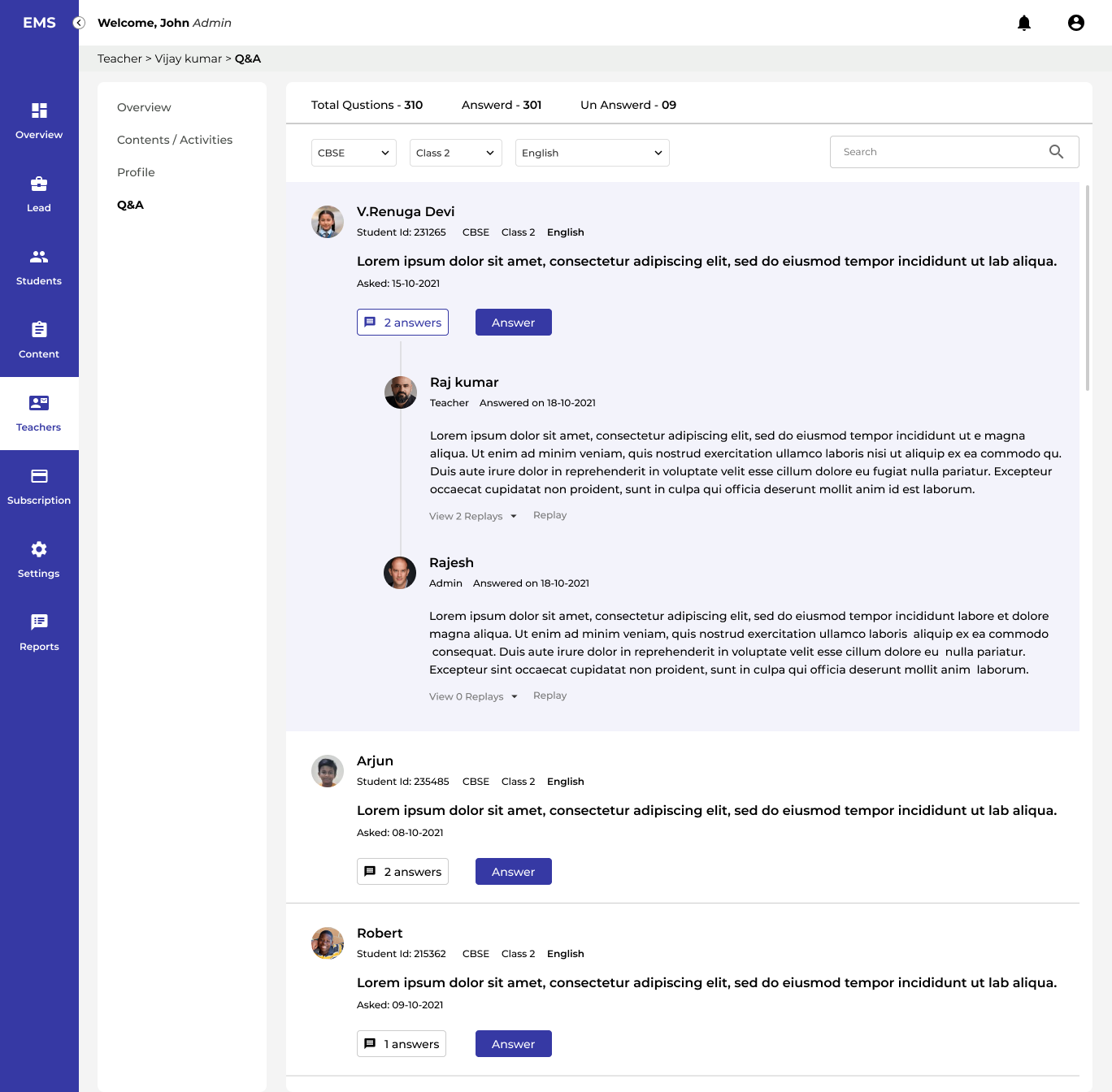Expand View 0 Replays under Rajesh
The width and height of the screenshot is (1112, 1092).
(x=474, y=696)
